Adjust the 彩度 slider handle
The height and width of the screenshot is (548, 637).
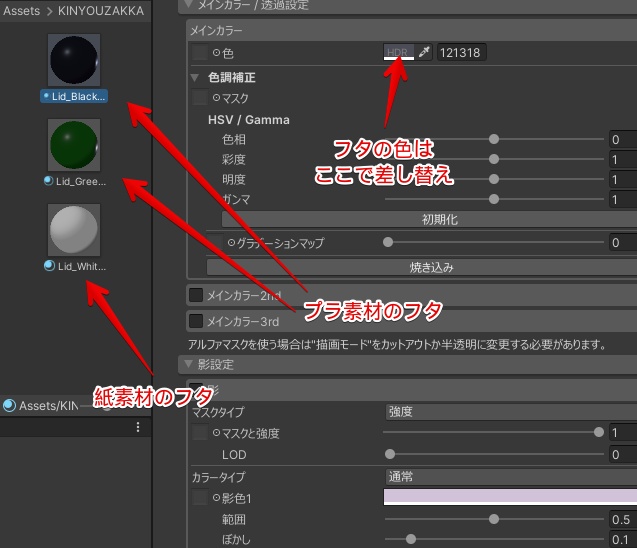pyautogui.click(x=494, y=159)
